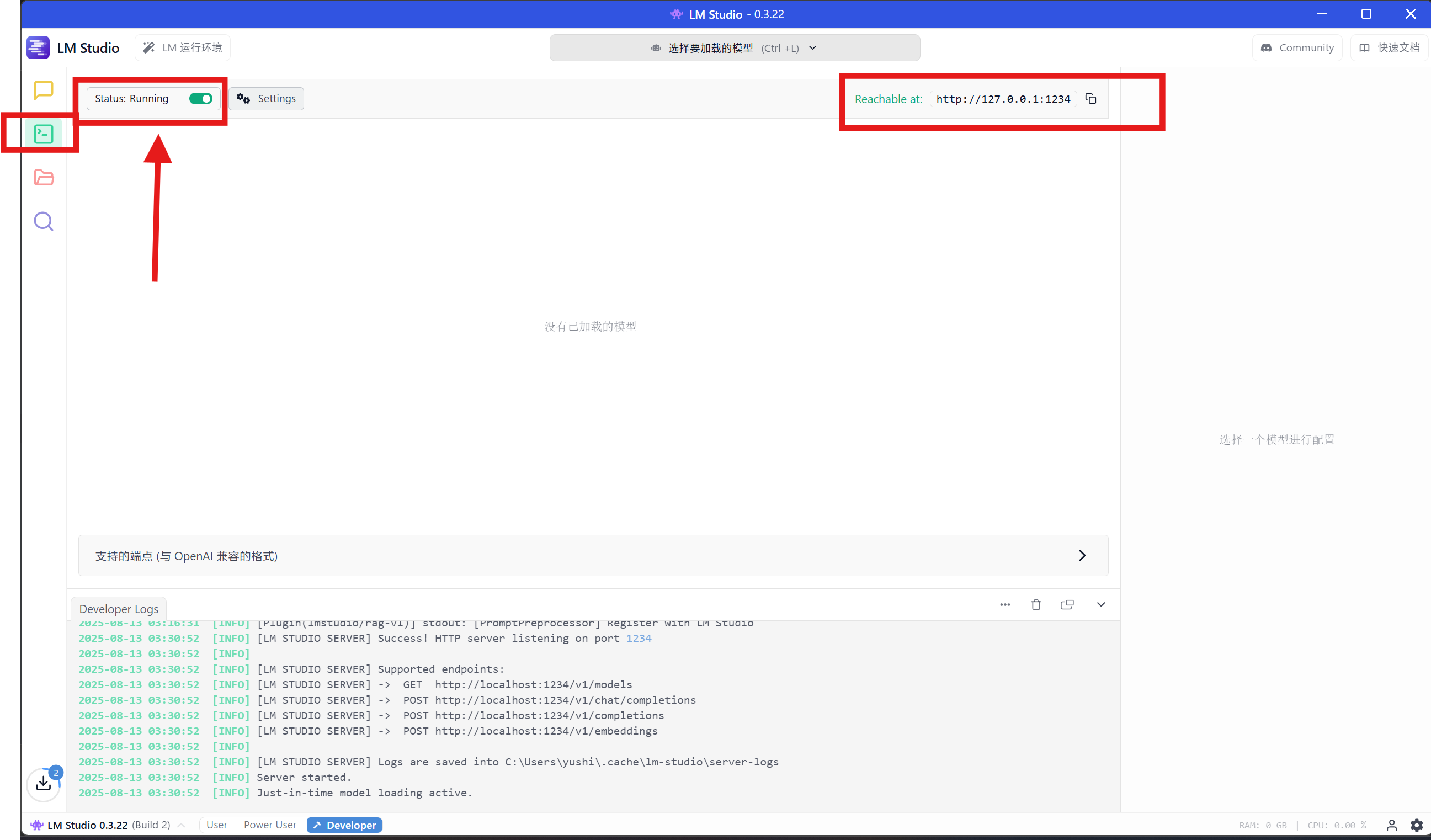Open My Models folder icon
This screenshot has height=840, width=1431.
point(43,178)
